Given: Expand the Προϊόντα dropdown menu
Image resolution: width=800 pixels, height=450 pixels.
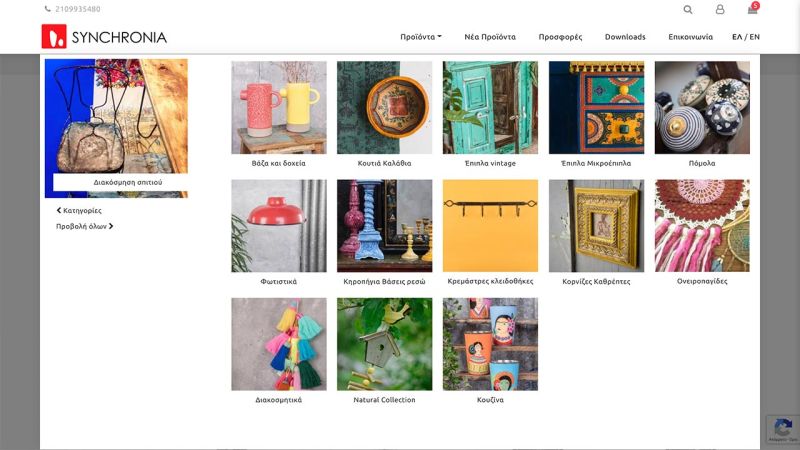Looking at the screenshot, I should click(x=421, y=37).
